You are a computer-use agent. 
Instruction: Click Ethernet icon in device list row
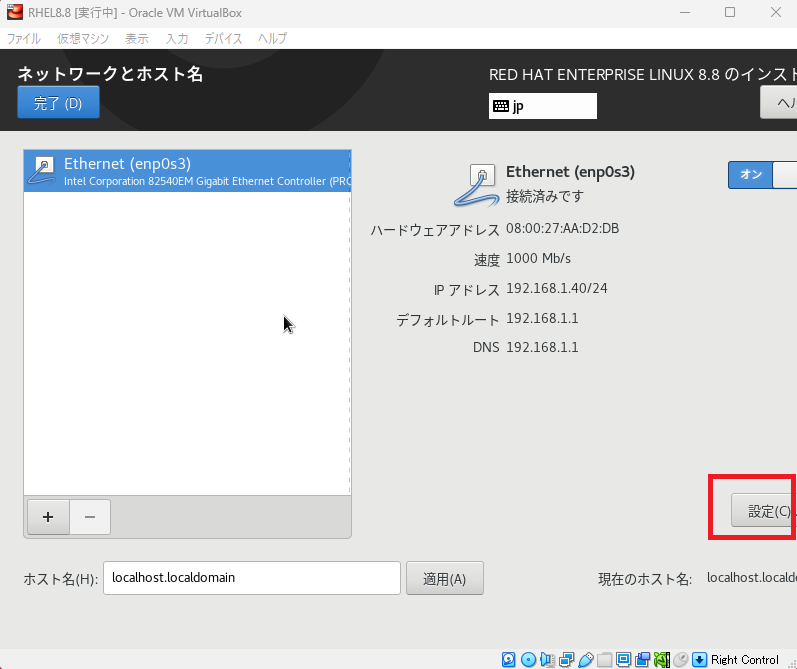coord(42,171)
